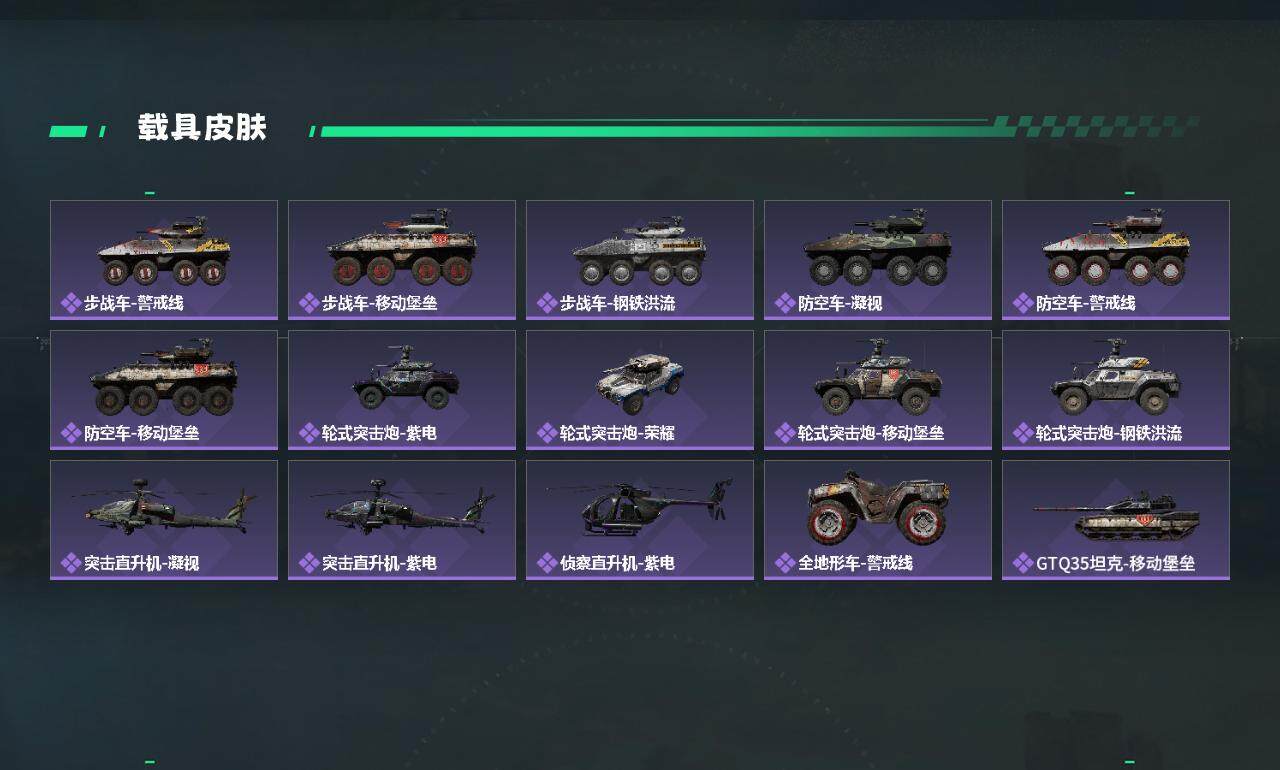1280x770 pixels.
Task: Click the 侦察直升机-紫电 label text
Action: [x=617, y=563]
